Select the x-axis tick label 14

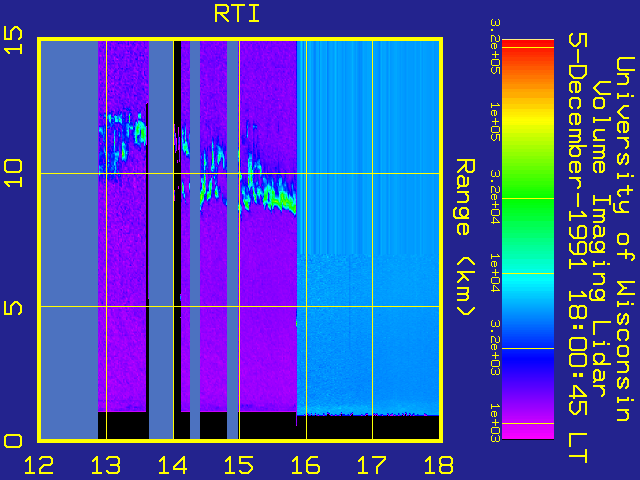click(172, 465)
